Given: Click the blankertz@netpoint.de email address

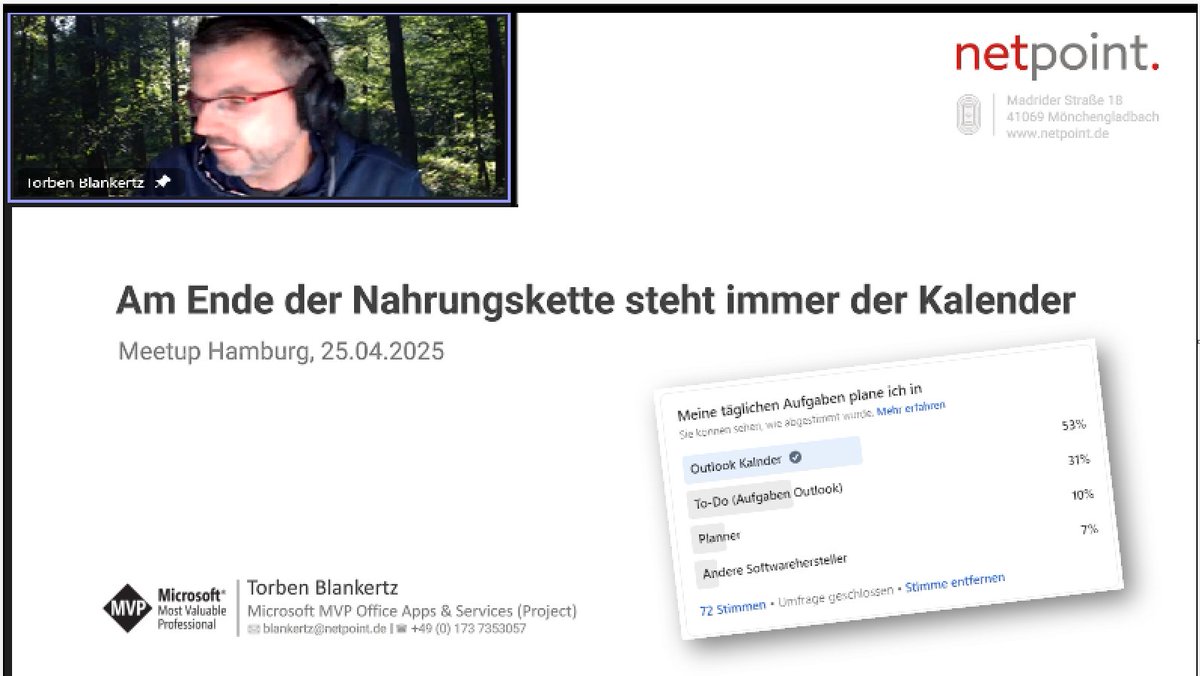Looking at the screenshot, I should 324,629.
